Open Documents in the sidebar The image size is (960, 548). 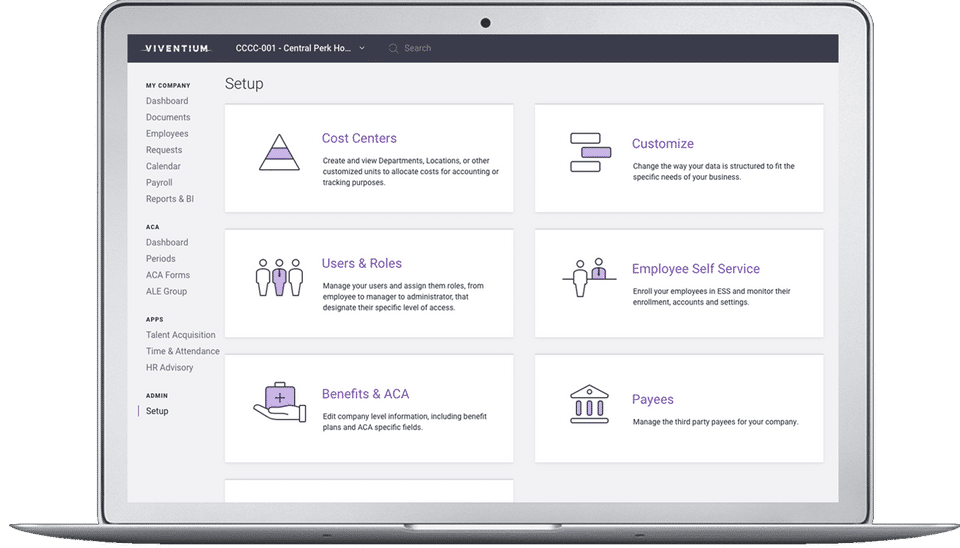click(x=168, y=118)
